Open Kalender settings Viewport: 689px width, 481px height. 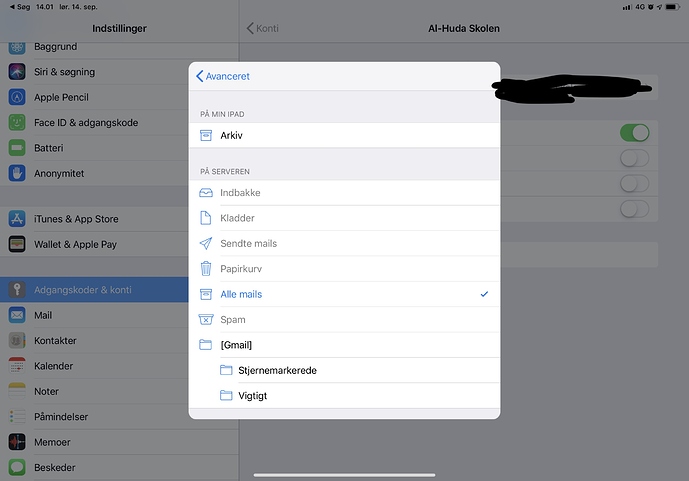point(94,366)
